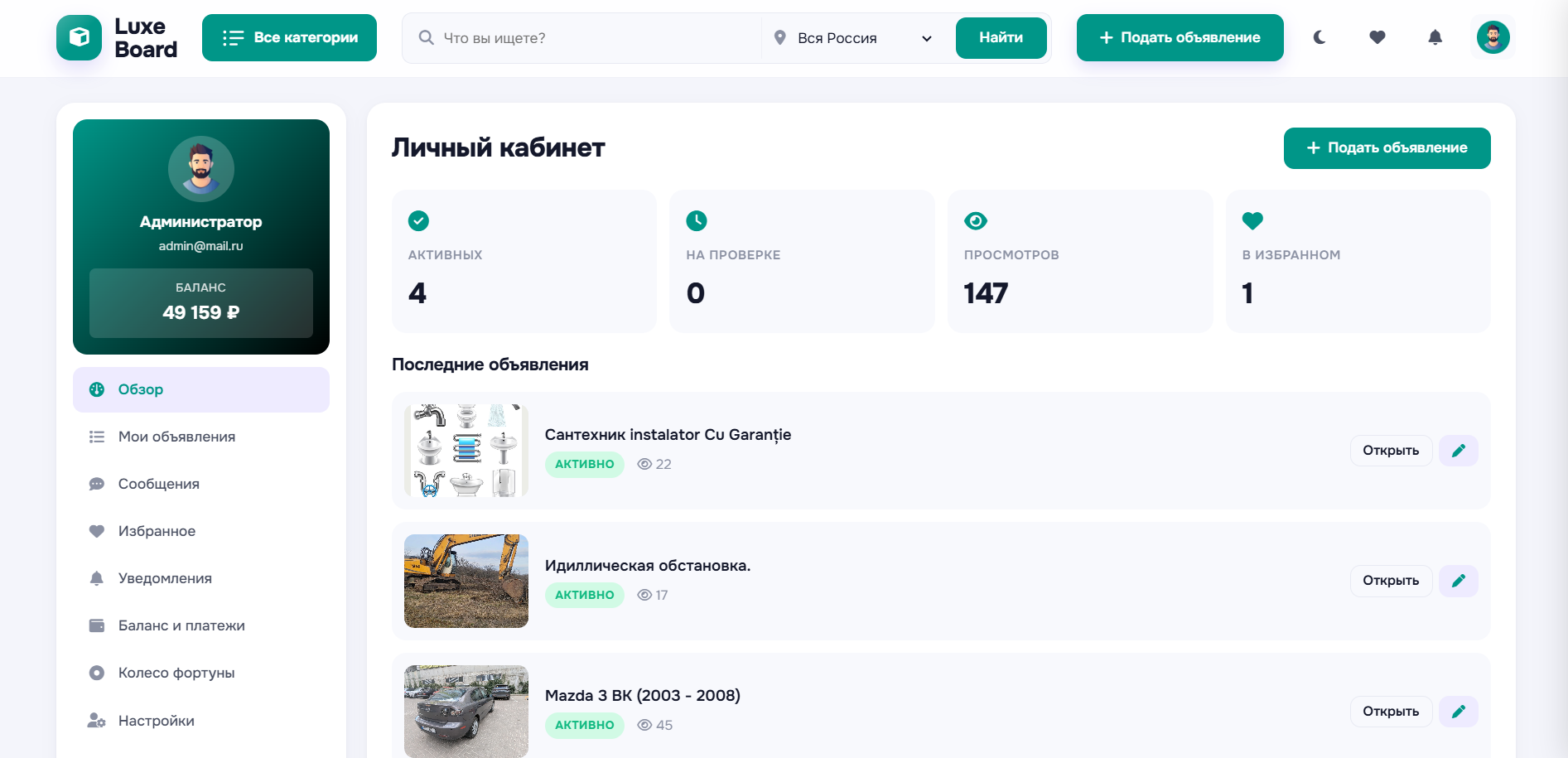Click the clock icon in На проверке card
This screenshot has height=758, width=1568.
point(697,220)
